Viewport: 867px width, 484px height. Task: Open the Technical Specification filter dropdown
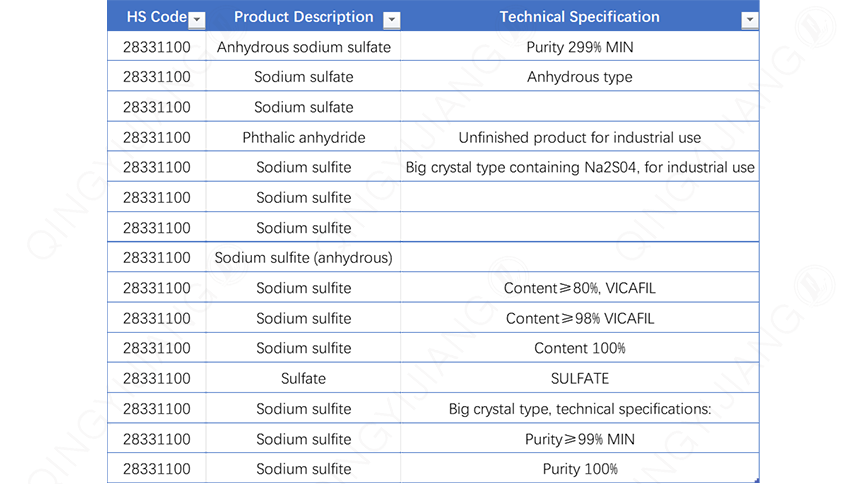749,20
